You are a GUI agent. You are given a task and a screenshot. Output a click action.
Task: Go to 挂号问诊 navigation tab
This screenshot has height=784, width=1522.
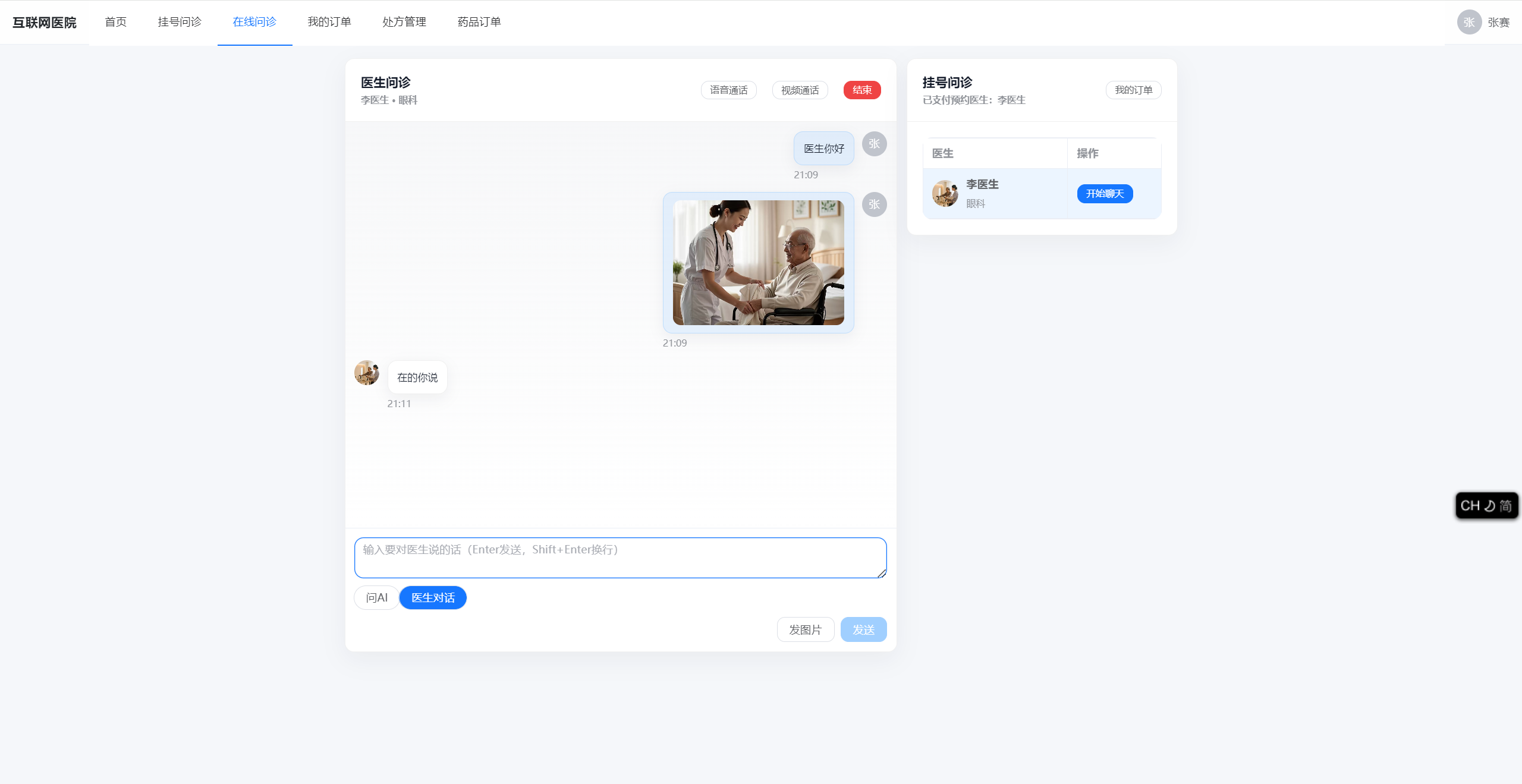pos(180,22)
